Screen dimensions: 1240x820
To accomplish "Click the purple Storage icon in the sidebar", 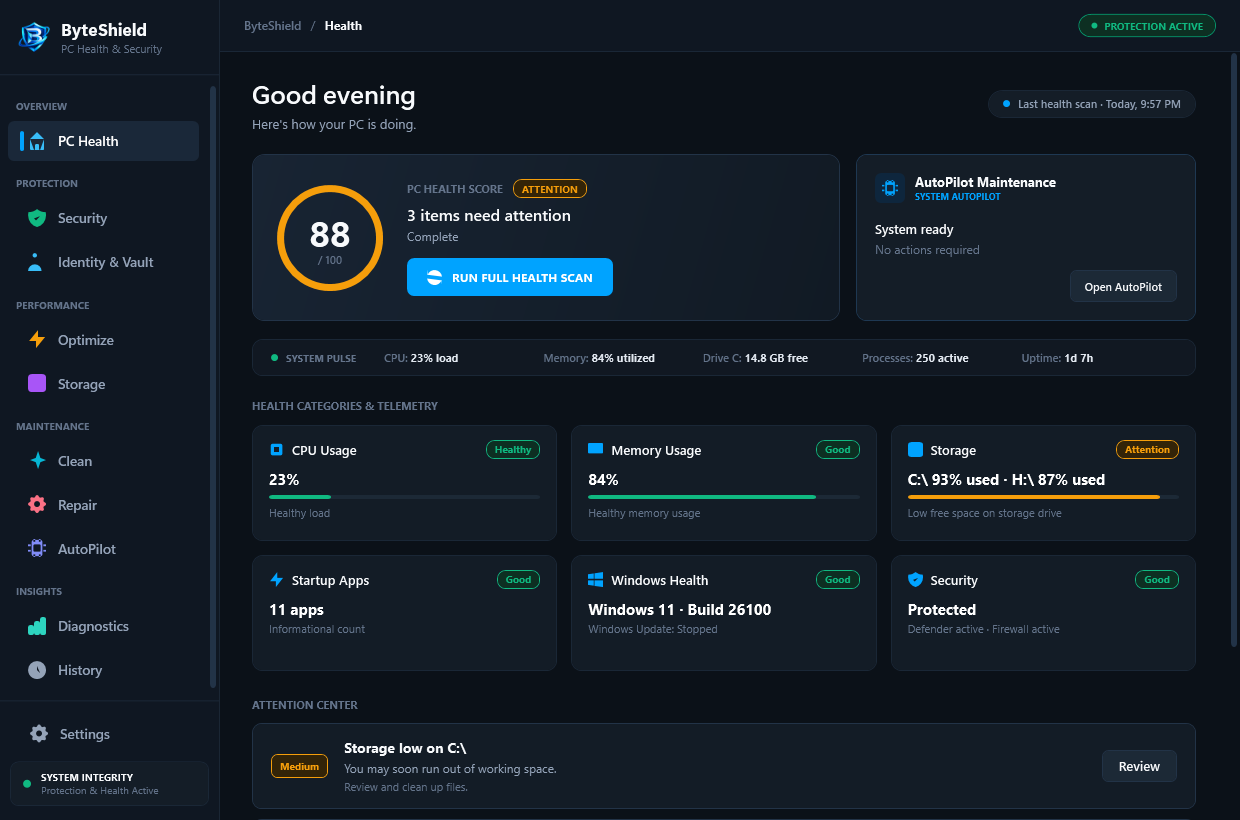I will 37,384.
